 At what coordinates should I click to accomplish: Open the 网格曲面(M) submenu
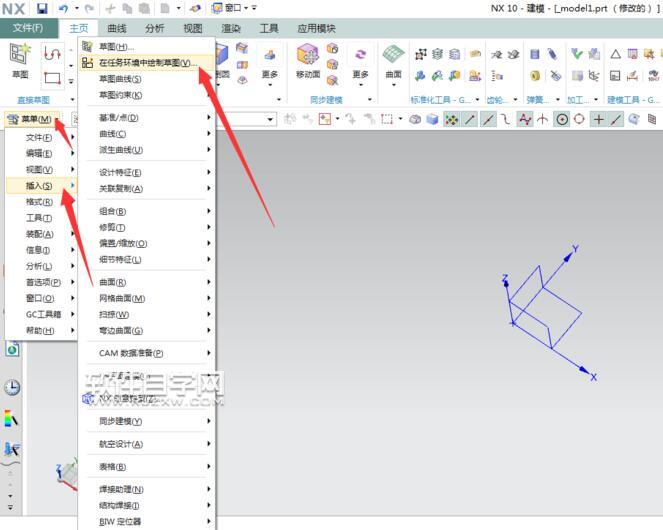tap(147, 299)
